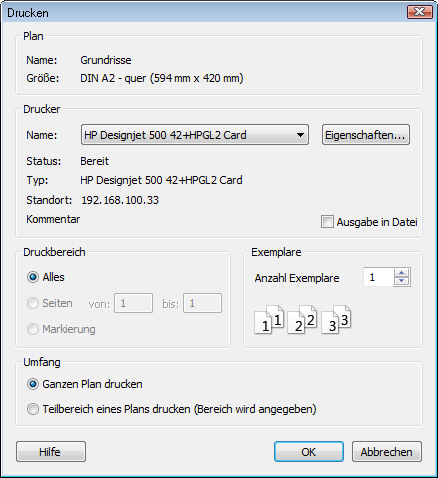Click the Anzahl Exemplare number field
This screenshot has width=438, height=478.
(379, 277)
